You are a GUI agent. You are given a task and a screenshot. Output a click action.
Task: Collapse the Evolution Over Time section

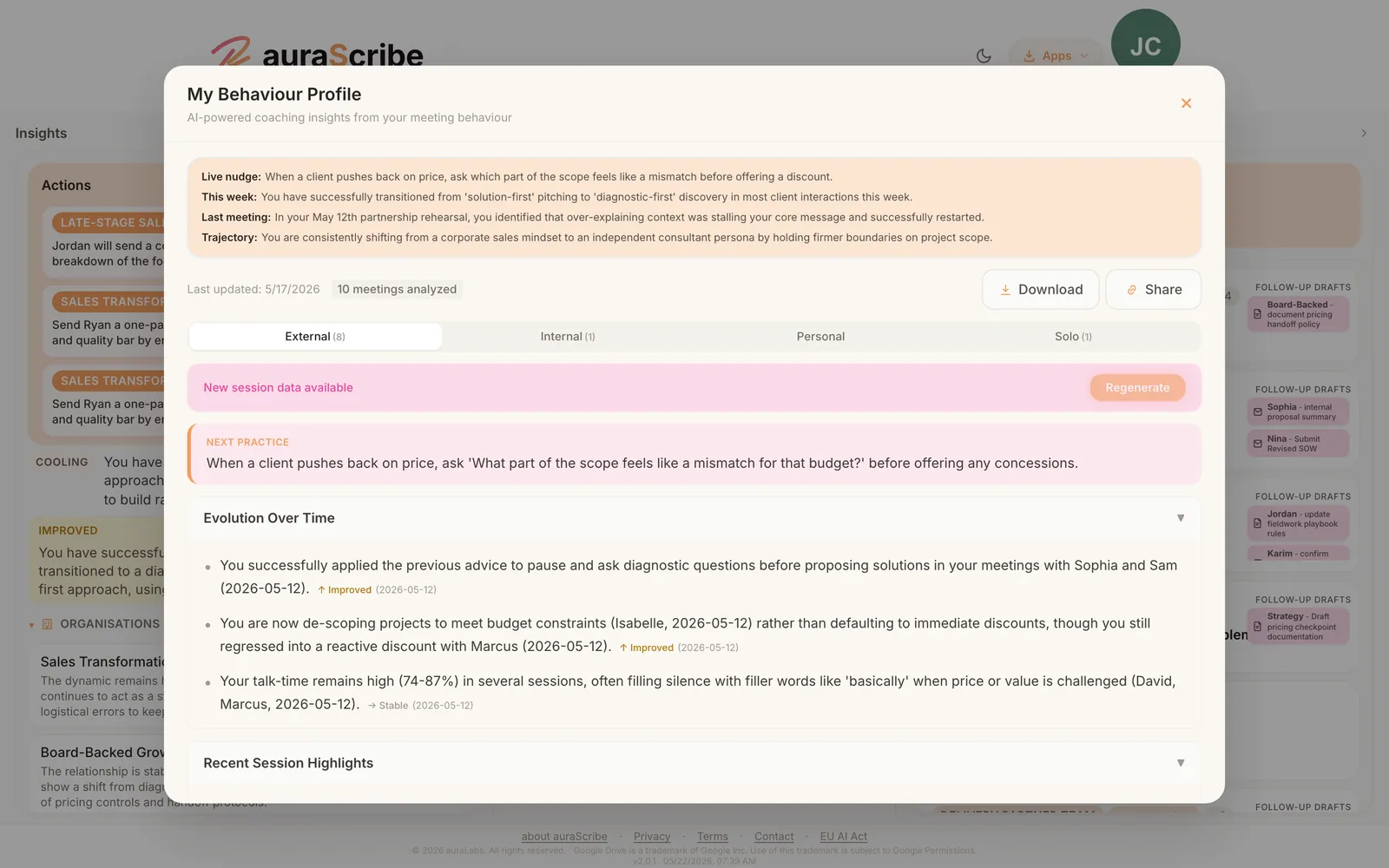coord(1181,518)
